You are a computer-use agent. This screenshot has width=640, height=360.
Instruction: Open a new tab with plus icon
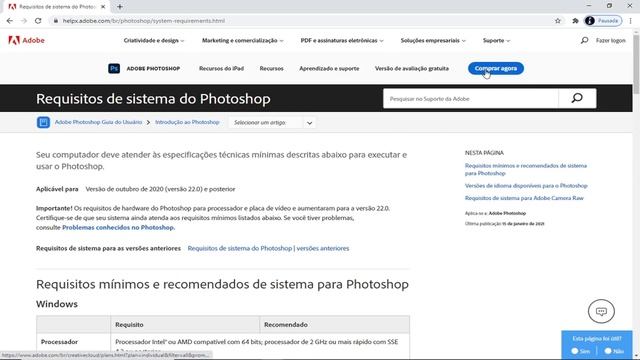(x=120, y=7)
